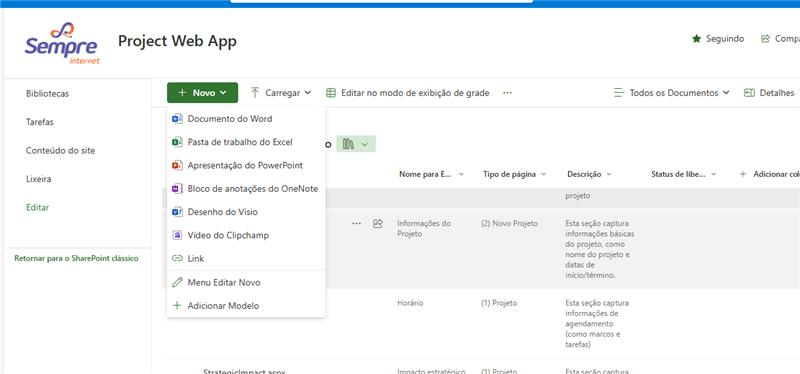Select Desenho do Visio menu item
The image size is (800, 374).
(x=246, y=212)
